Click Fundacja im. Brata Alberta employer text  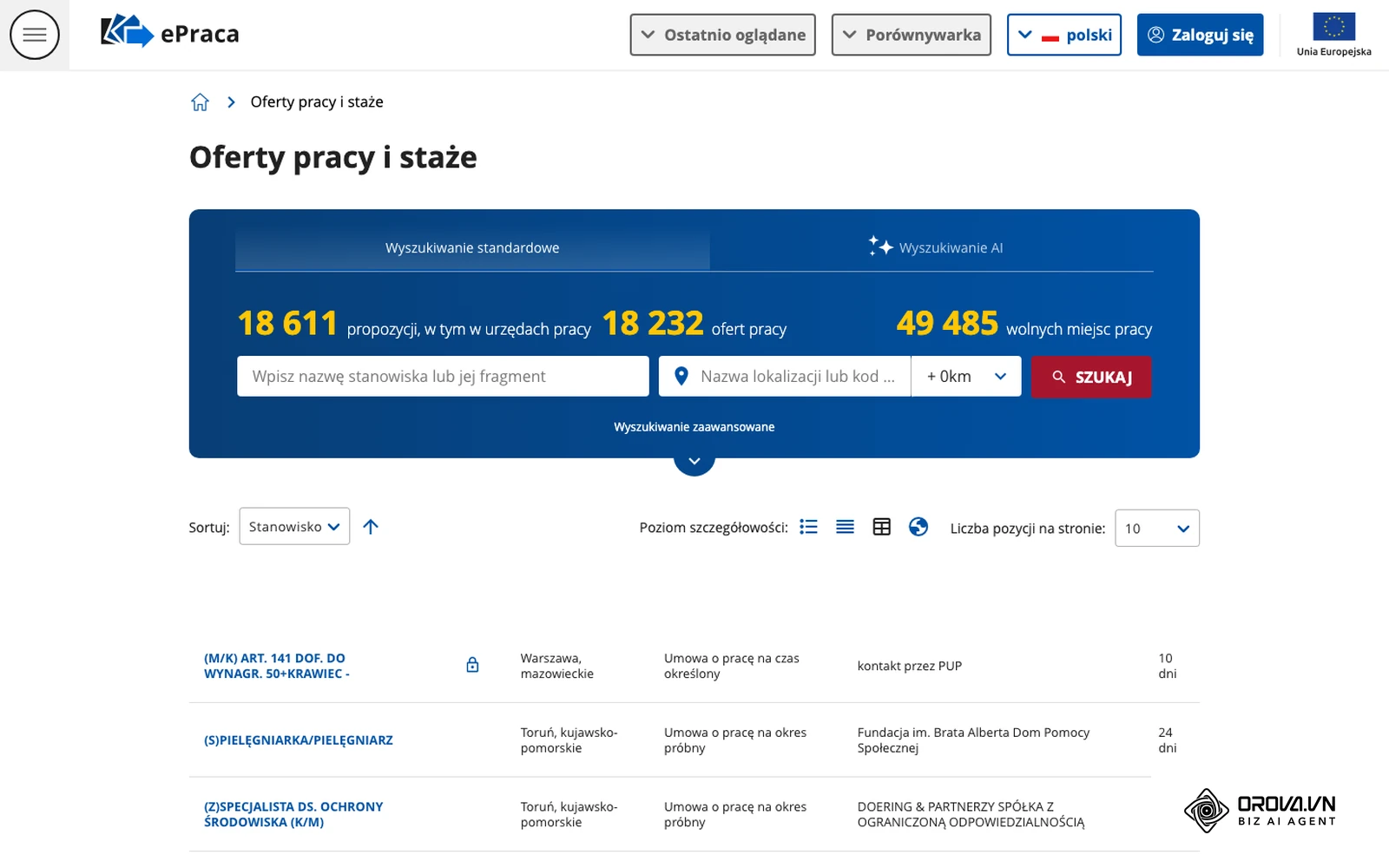click(973, 740)
